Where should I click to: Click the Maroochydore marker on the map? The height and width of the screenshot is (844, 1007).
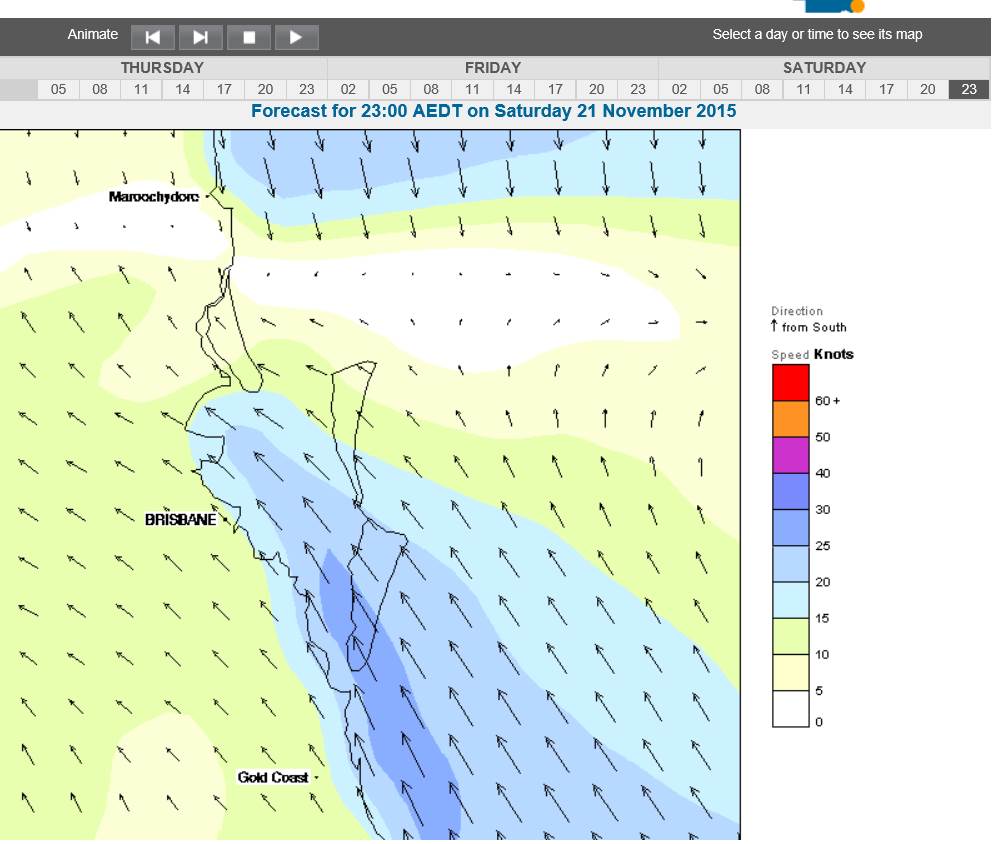tap(207, 197)
